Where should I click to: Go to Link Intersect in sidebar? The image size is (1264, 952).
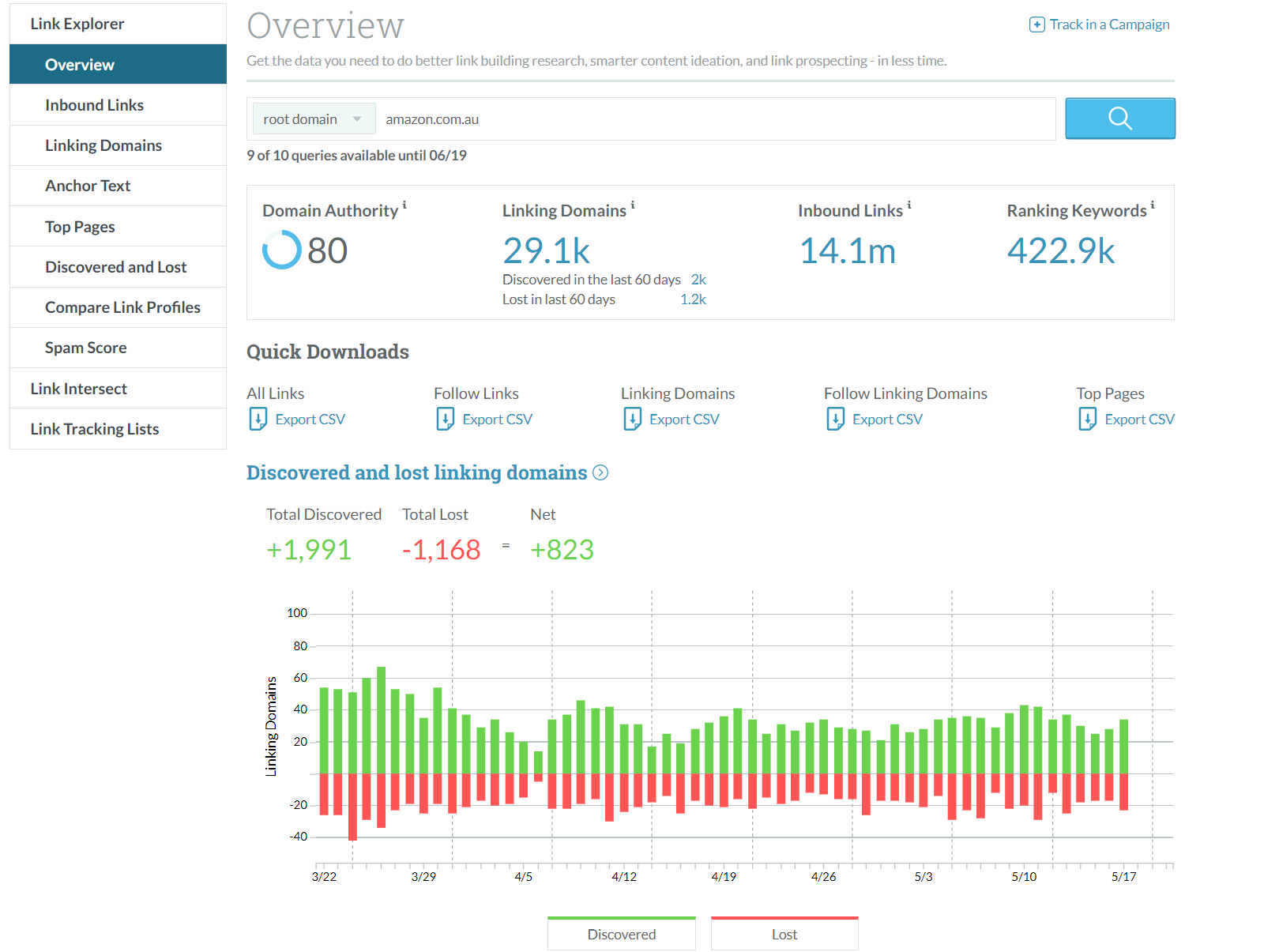coord(78,389)
